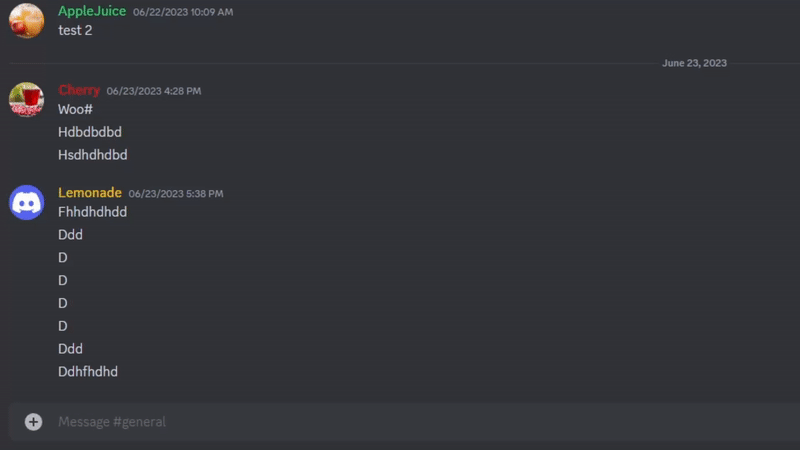Focus the Message #general input field

tap(400, 422)
